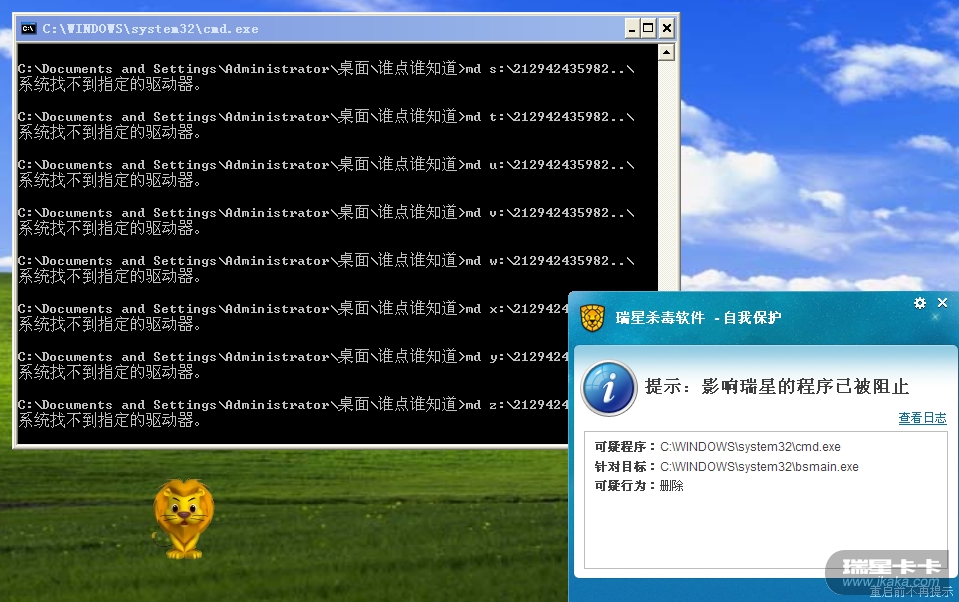Click the lion mascot on desktop
The width and height of the screenshot is (959, 602).
[183, 519]
